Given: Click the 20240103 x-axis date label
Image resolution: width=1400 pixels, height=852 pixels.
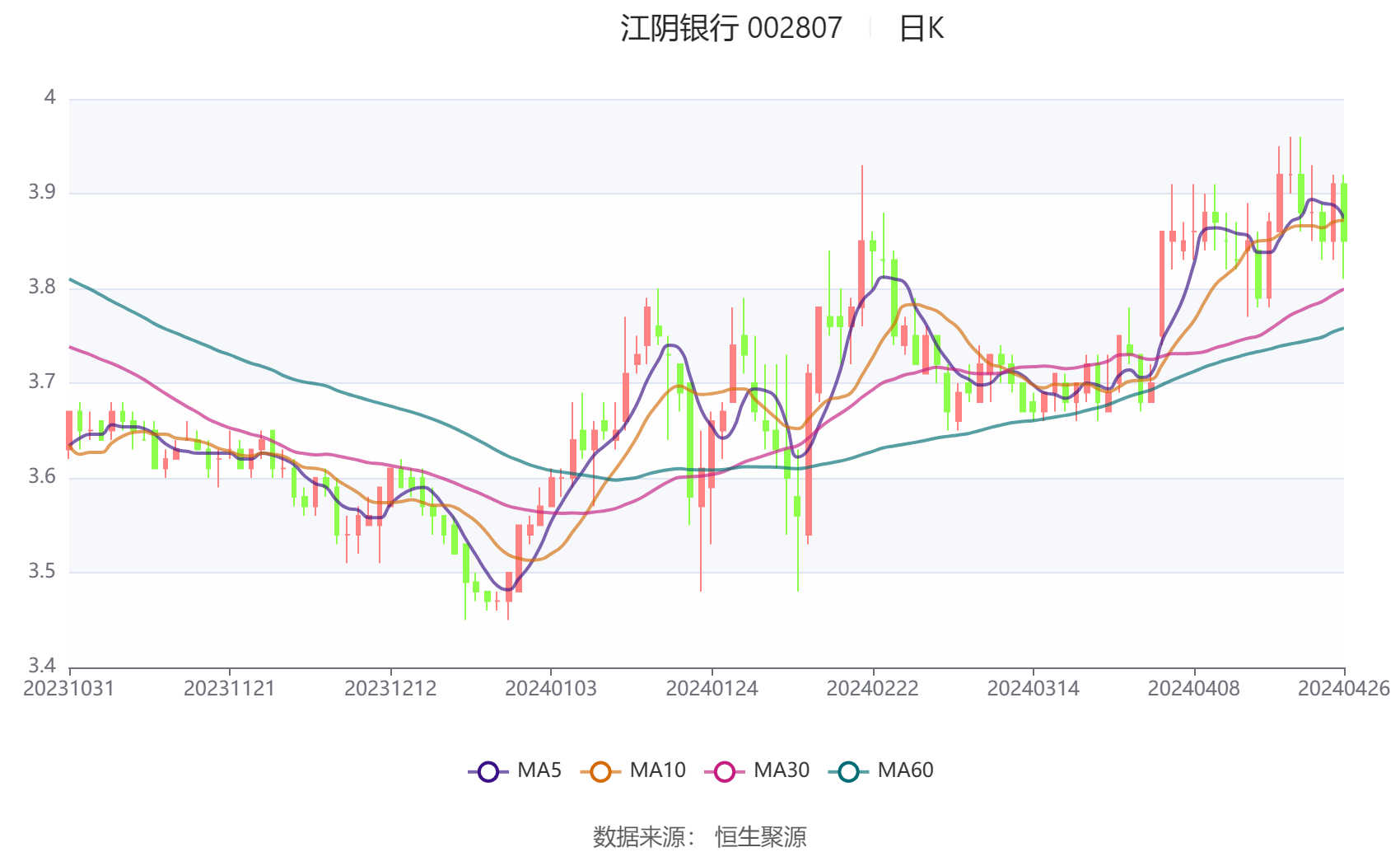Looking at the screenshot, I should [551, 689].
